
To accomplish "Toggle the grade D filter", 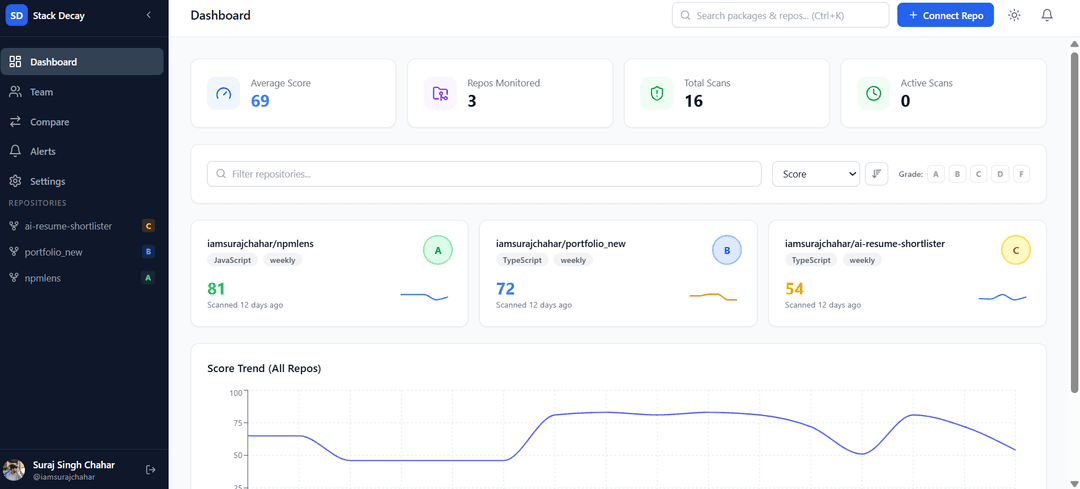I will click(999, 174).
